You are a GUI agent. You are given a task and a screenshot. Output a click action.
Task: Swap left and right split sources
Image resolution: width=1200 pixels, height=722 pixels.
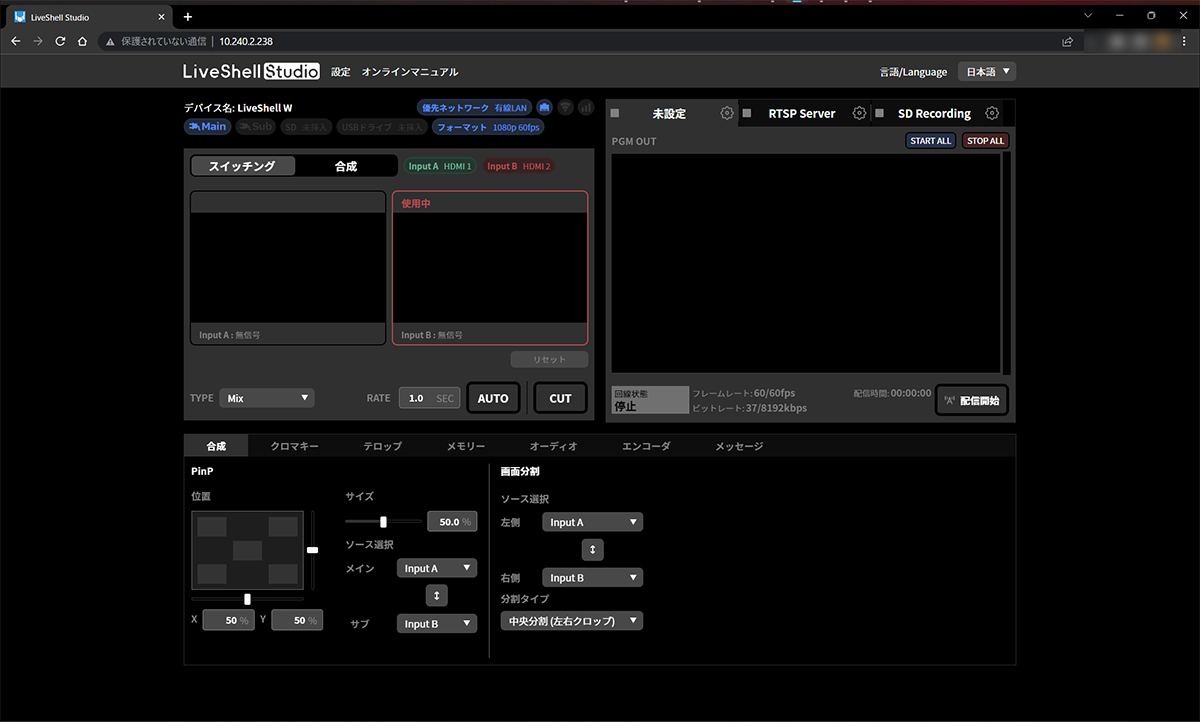592,549
